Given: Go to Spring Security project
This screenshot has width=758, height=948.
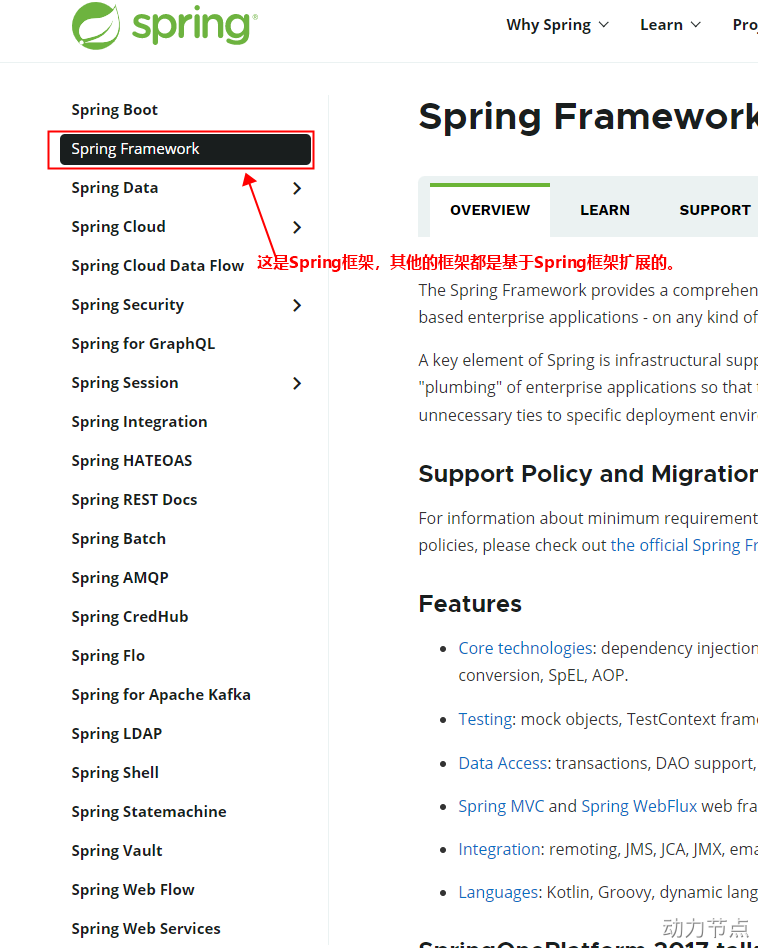Looking at the screenshot, I should pyautogui.click(x=128, y=305).
